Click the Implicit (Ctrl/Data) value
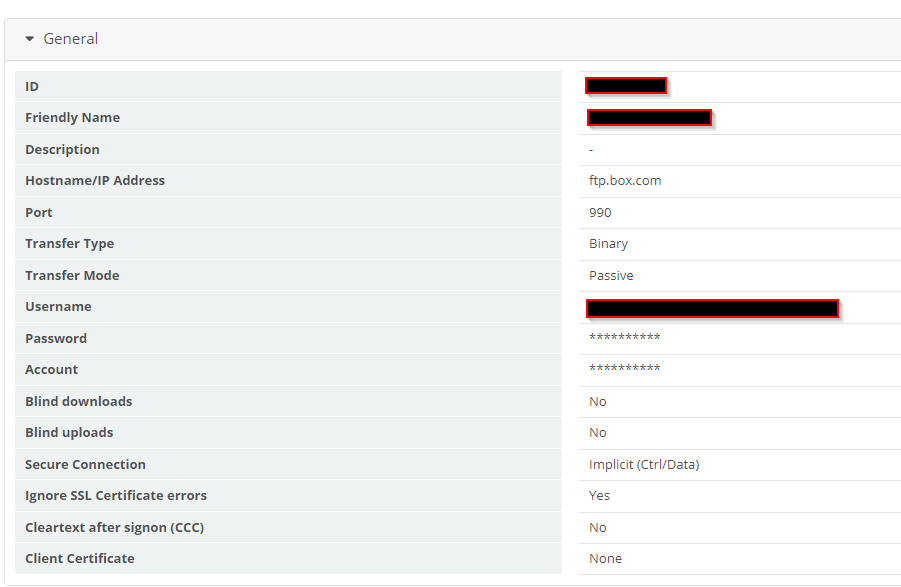The height and width of the screenshot is (587, 901). [644, 465]
